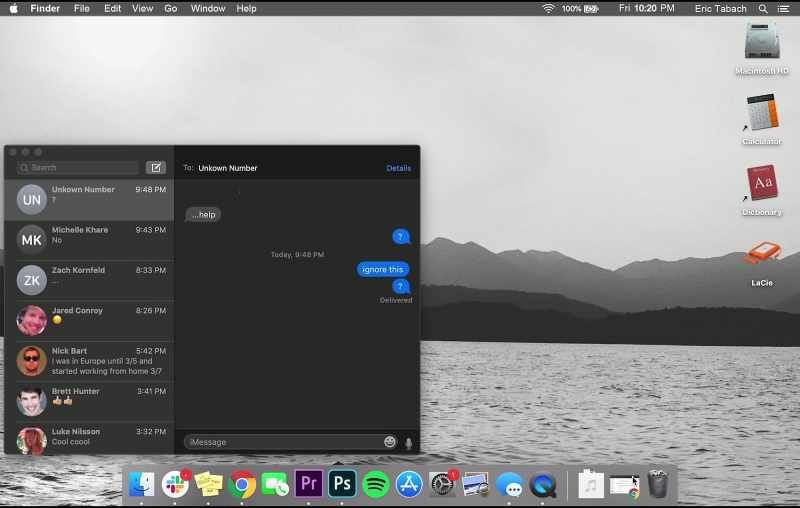Select the Nick Bart conversation
Image resolution: width=800 pixels, height=508 pixels.
point(89,361)
